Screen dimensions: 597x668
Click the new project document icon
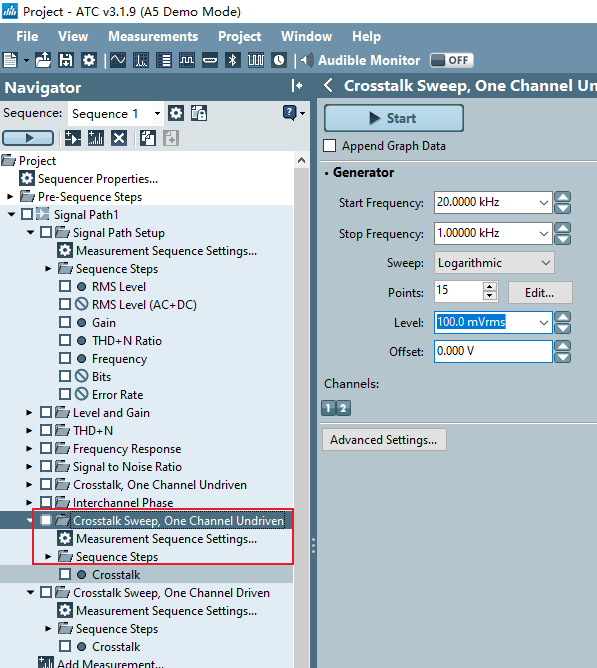[x=10, y=60]
